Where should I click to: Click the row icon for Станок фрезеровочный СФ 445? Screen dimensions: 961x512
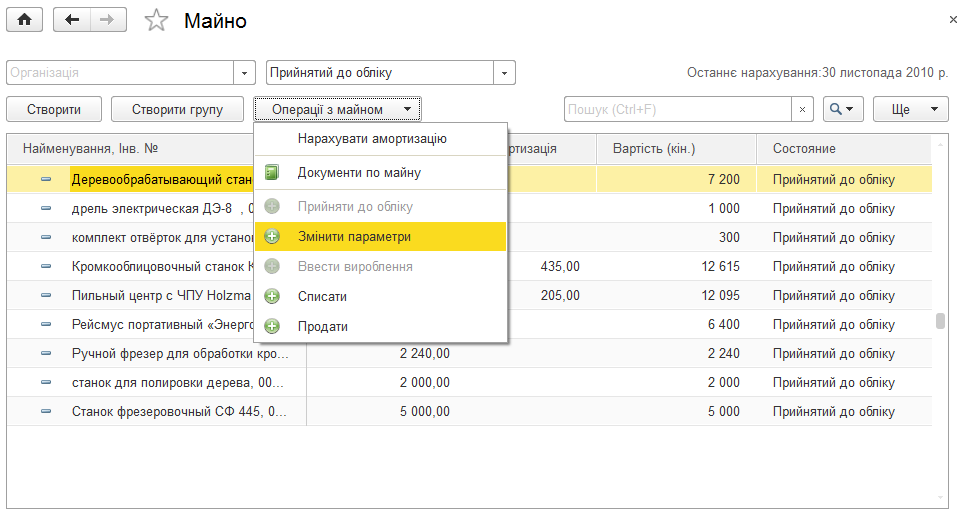tap(46, 411)
